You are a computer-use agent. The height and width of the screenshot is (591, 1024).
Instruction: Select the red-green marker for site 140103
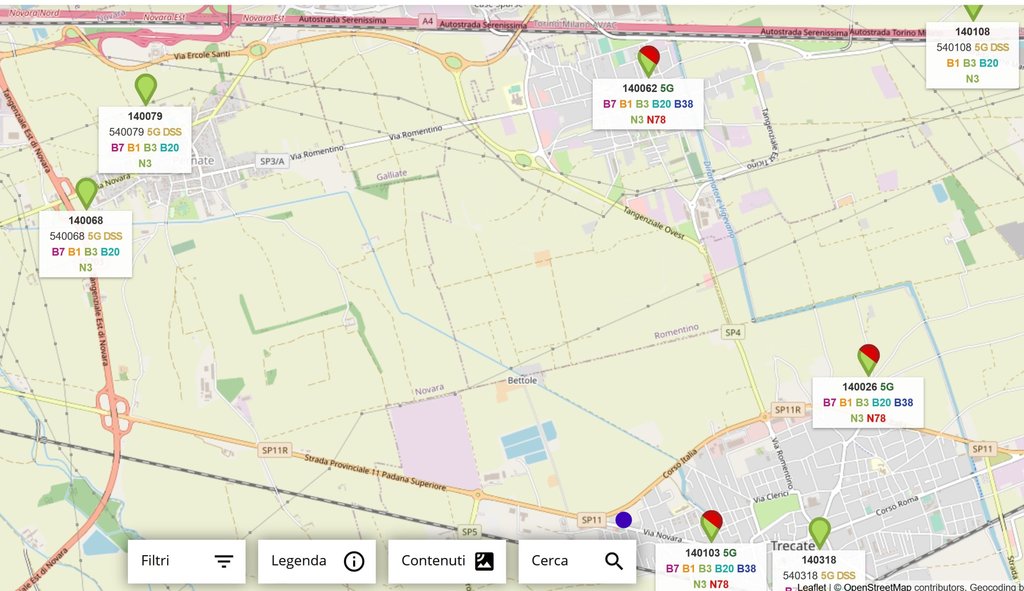711,526
